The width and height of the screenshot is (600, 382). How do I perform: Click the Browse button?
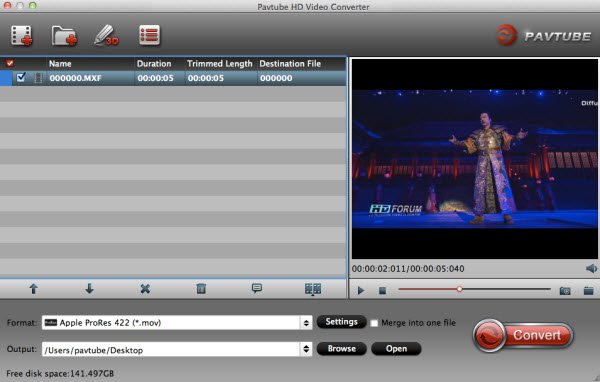pyautogui.click(x=341, y=349)
